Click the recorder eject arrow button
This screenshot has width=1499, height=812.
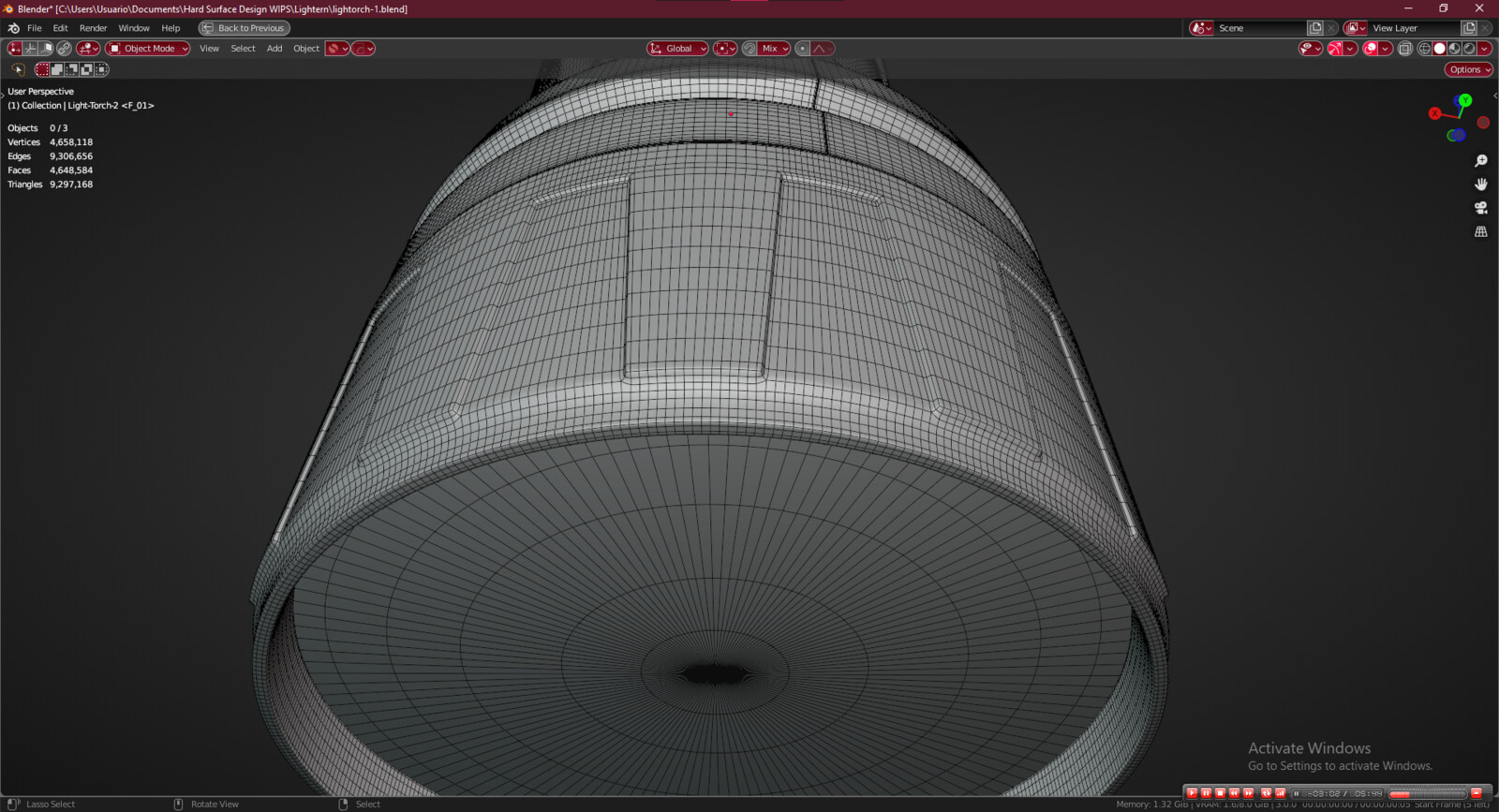1477,793
